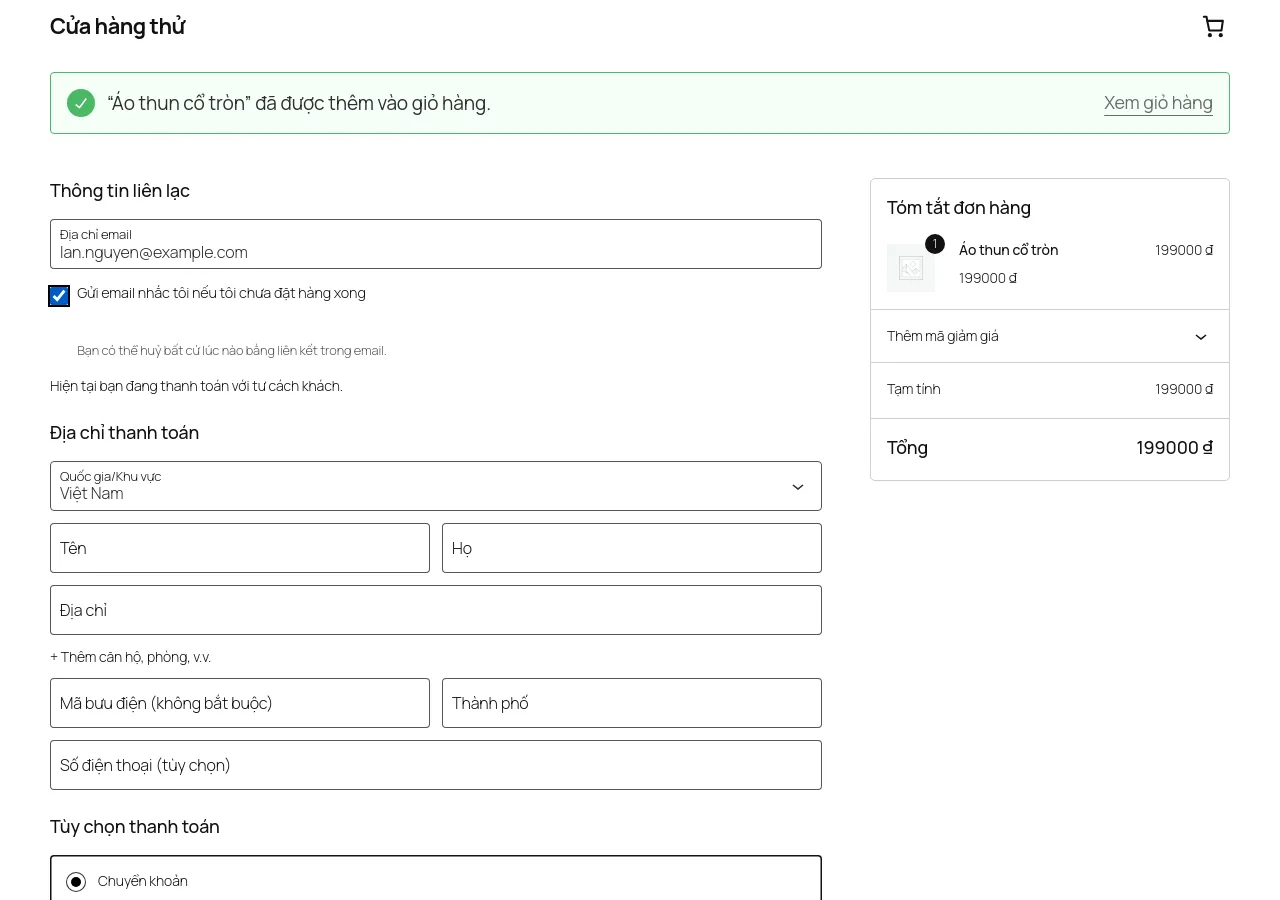This screenshot has height=900, width=1280.
Task: Click the Áo thun cổ tròn product thumbnail
Action: point(911,268)
